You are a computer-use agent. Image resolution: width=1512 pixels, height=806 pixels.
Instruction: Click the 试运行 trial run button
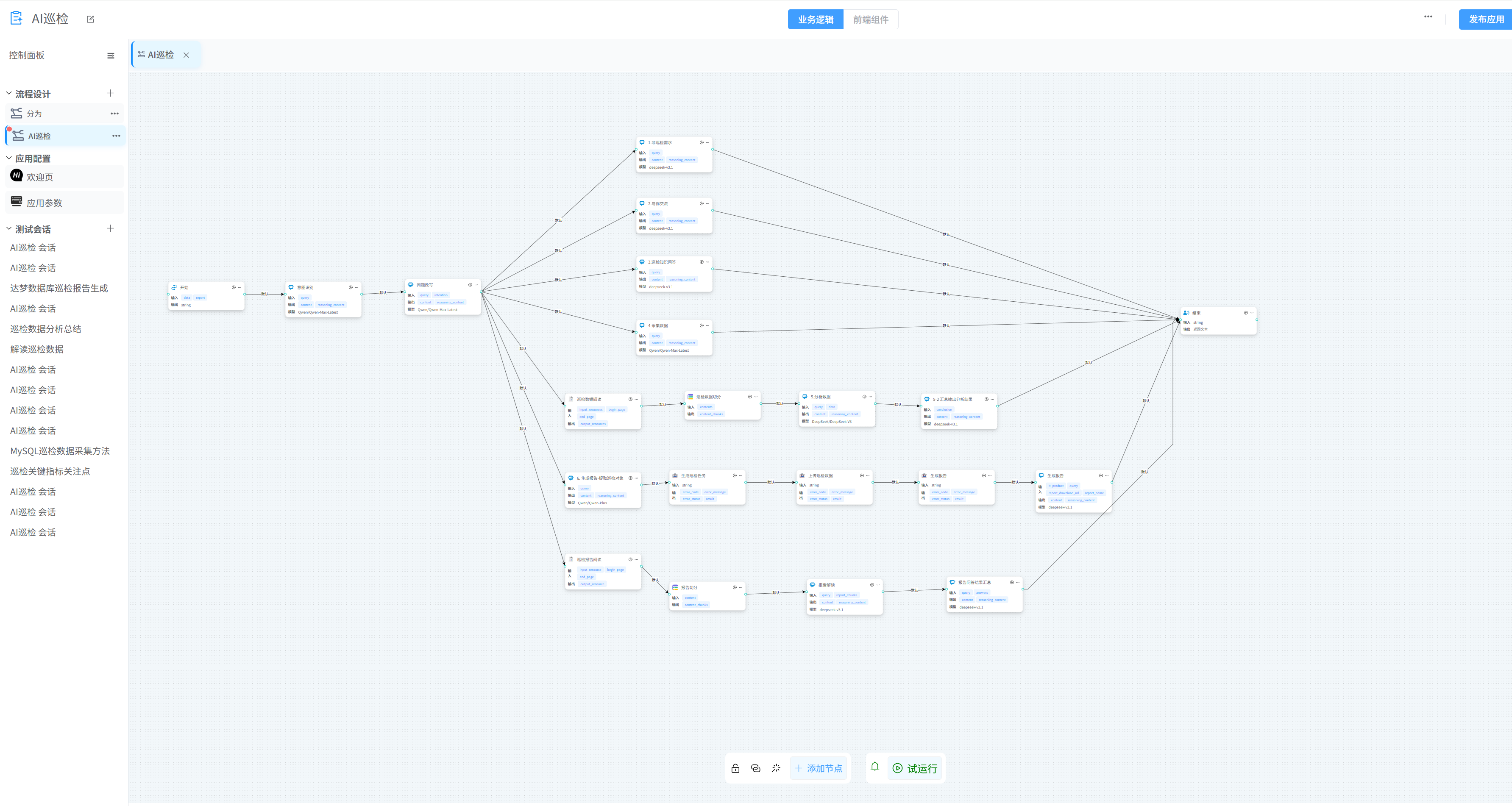[914, 768]
